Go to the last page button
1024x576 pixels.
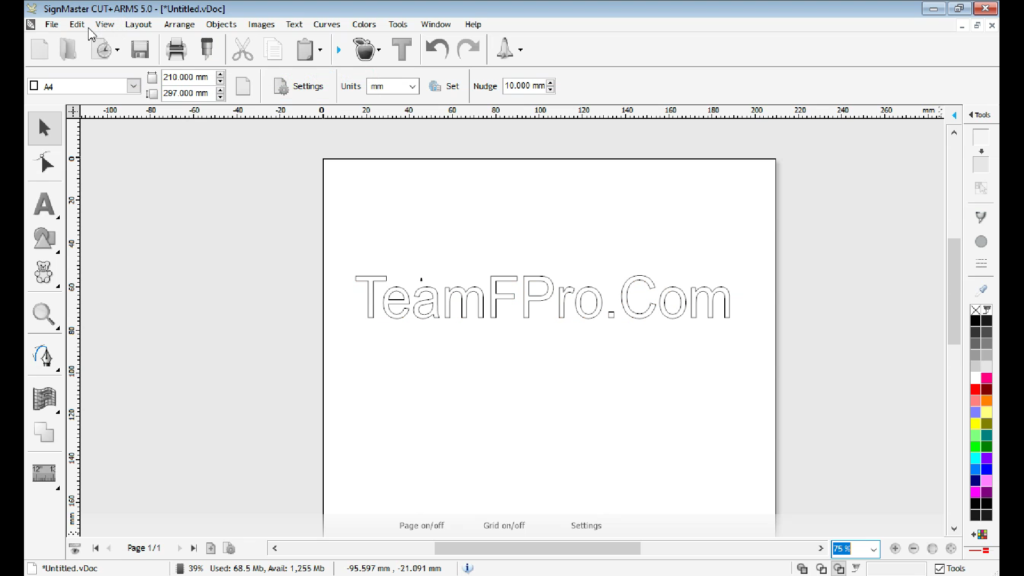coord(193,549)
